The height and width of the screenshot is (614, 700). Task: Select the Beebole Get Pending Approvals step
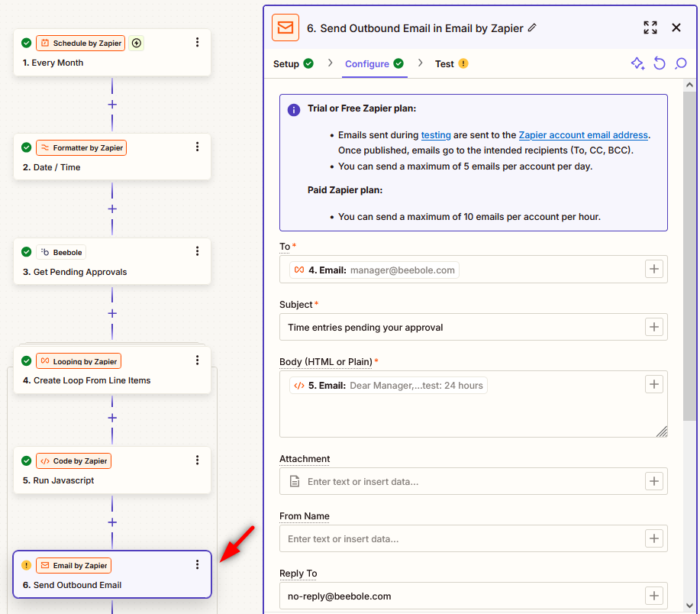point(112,261)
